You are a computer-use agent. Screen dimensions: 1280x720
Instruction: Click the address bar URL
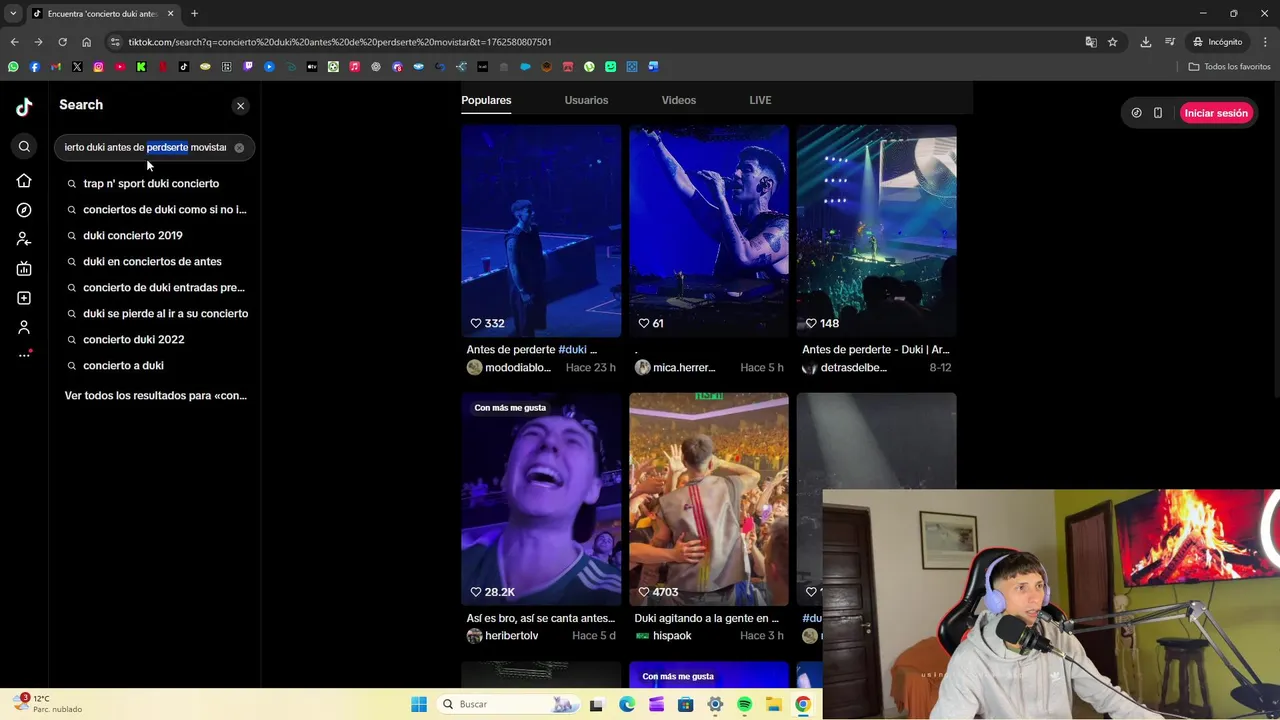click(340, 42)
